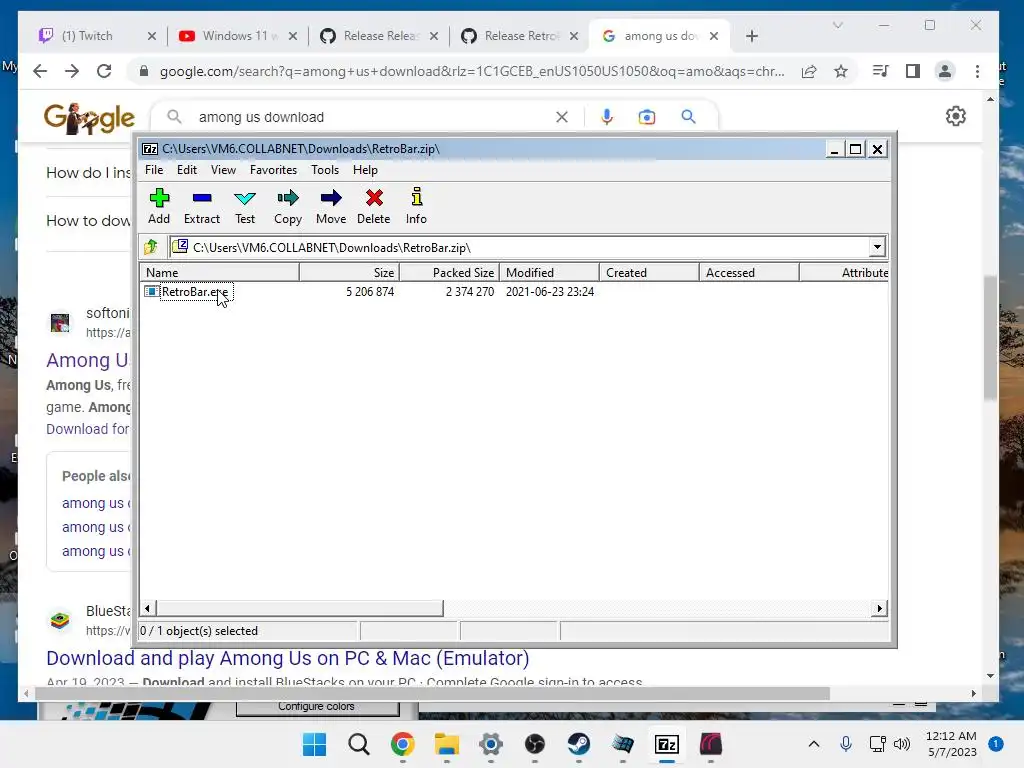This screenshot has width=1024, height=768.
Task: Sort by the Size column header
Action: pyautogui.click(x=349, y=272)
